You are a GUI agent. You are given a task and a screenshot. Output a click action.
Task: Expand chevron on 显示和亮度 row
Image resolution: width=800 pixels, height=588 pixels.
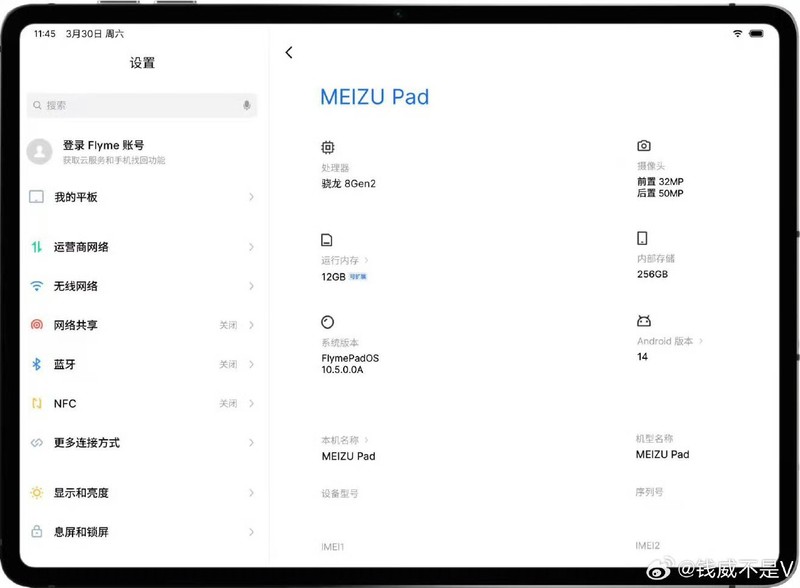coord(251,493)
